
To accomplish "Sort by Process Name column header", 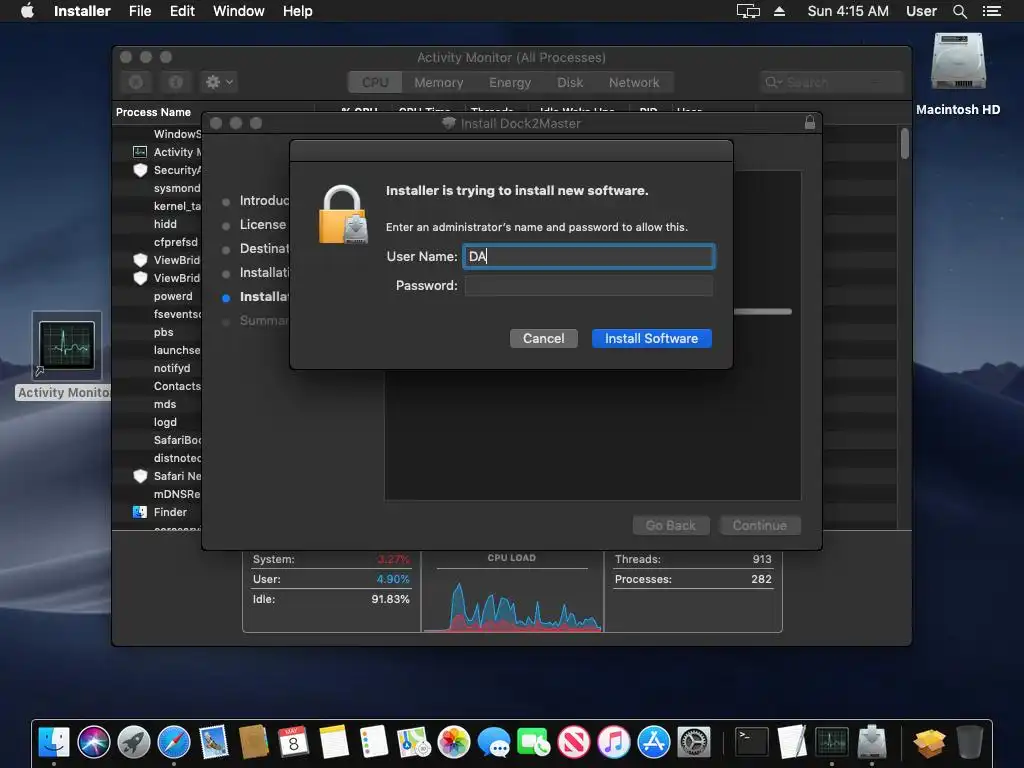I will (153, 112).
